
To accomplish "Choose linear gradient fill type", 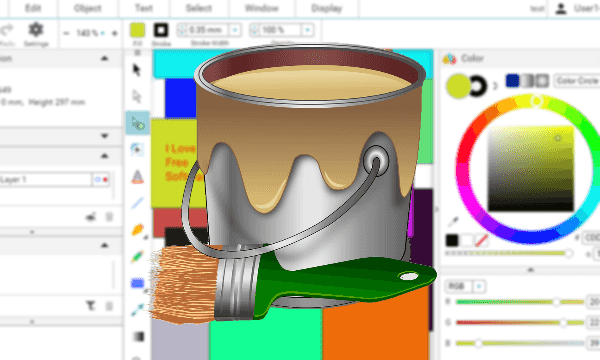I will point(527,80).
